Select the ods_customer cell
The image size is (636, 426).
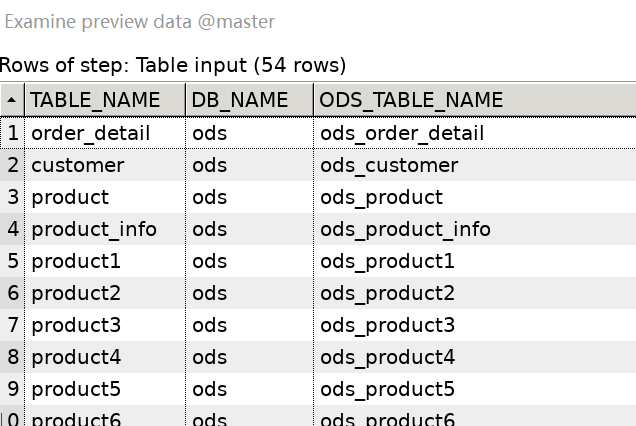(389, 165)
